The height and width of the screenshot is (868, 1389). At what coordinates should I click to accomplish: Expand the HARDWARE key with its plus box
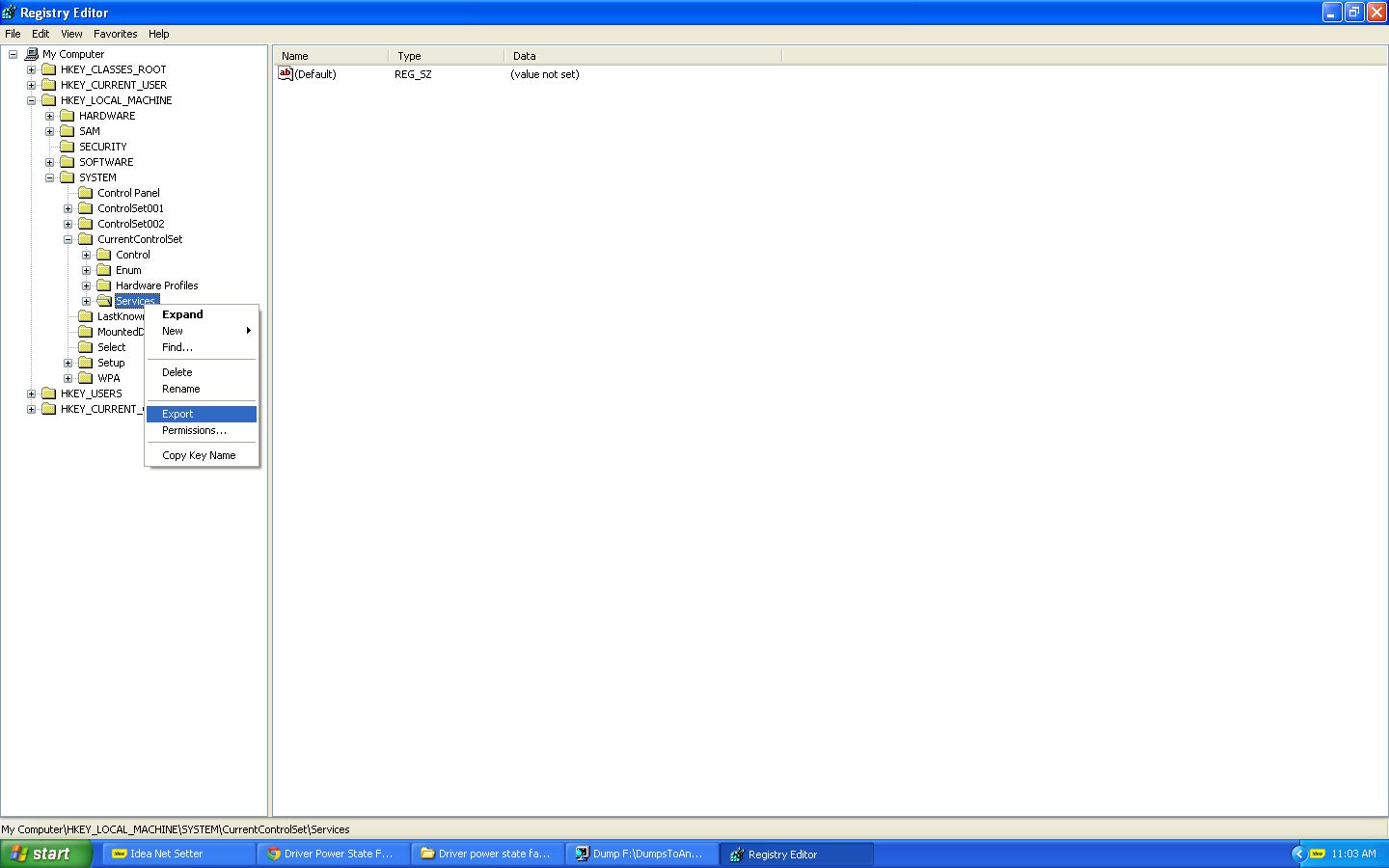[49, 115]
